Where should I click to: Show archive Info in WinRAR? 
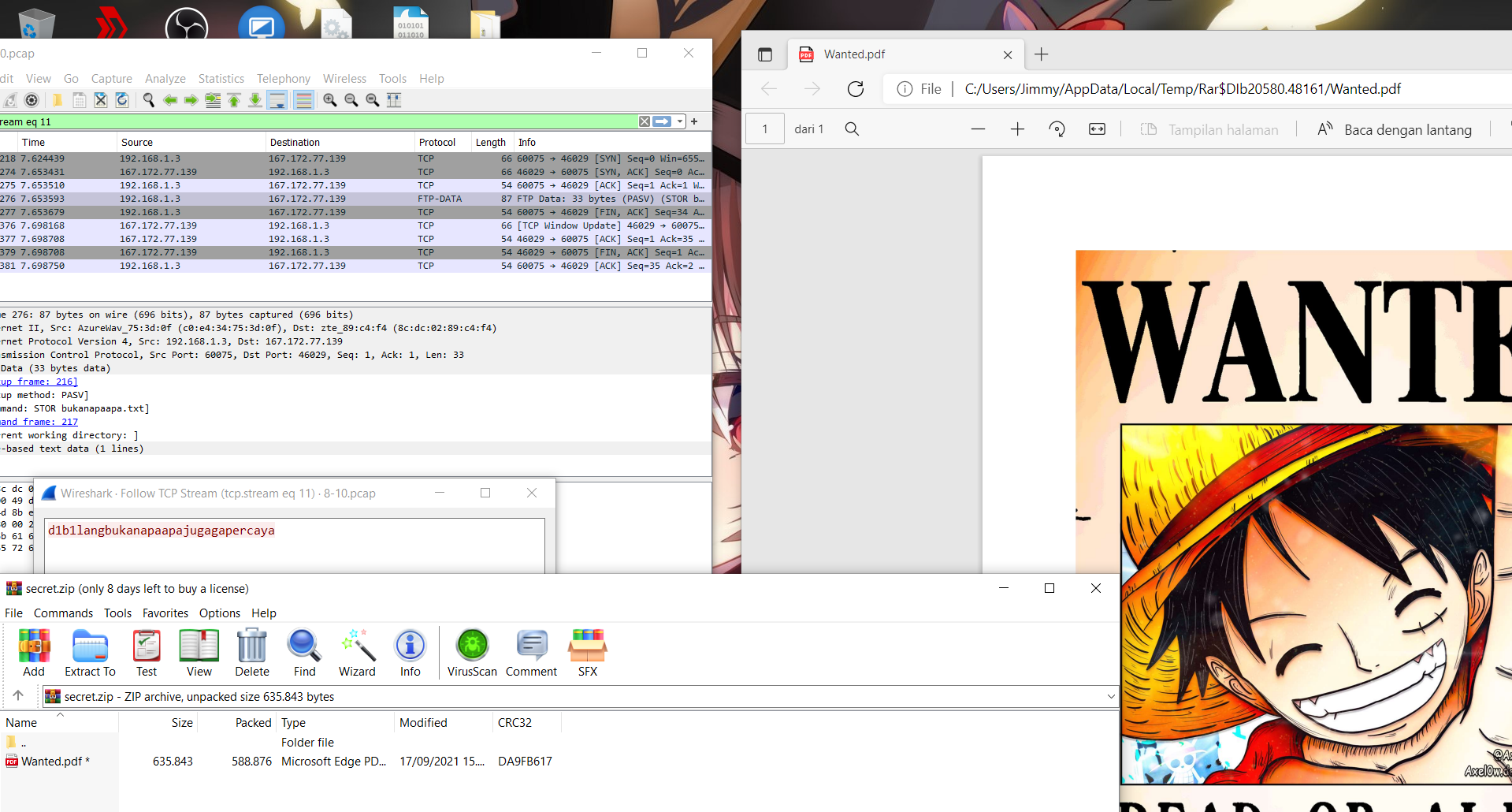click(x=411, y=653)
